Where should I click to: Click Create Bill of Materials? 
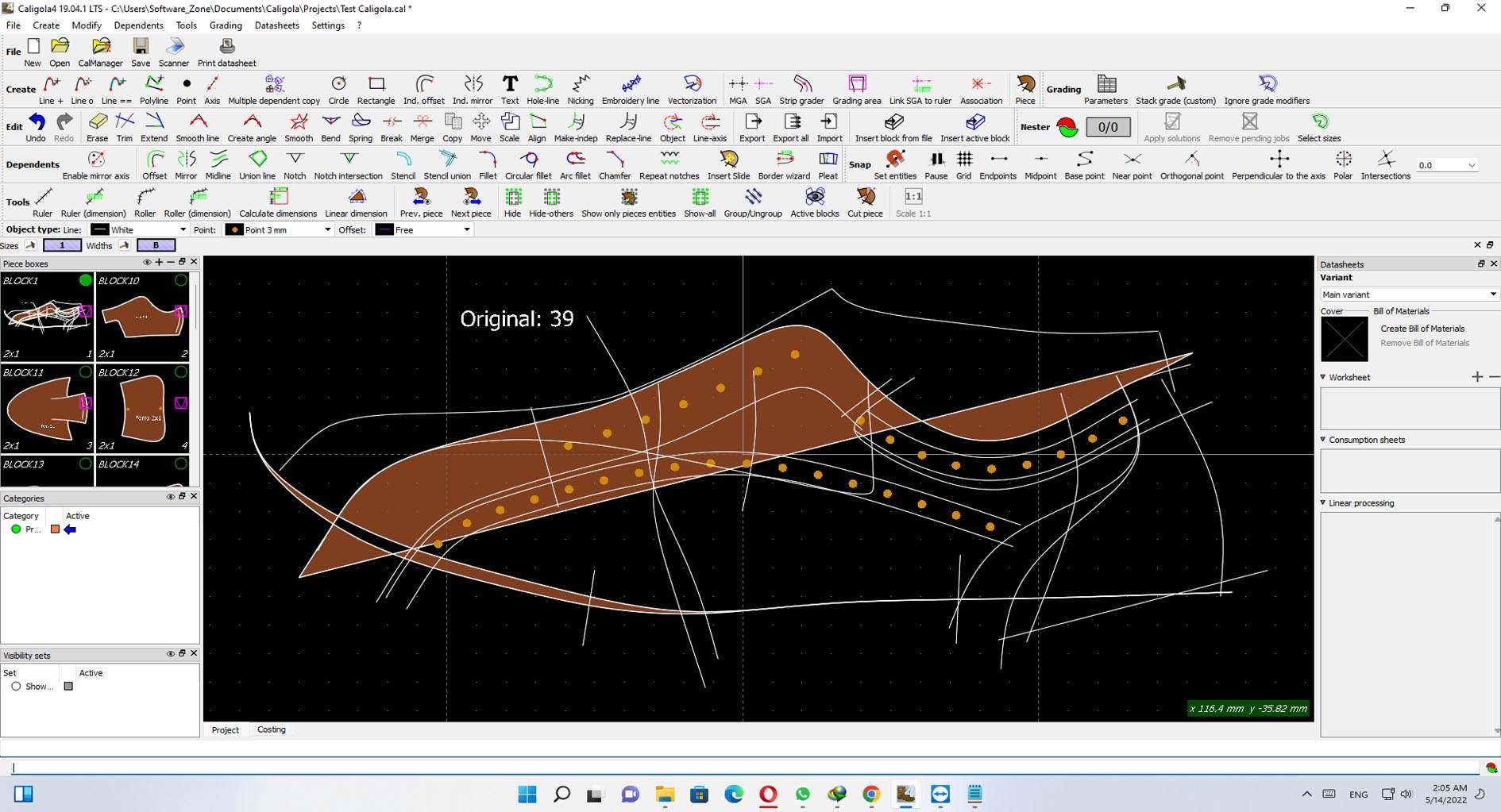point(1422,329)
